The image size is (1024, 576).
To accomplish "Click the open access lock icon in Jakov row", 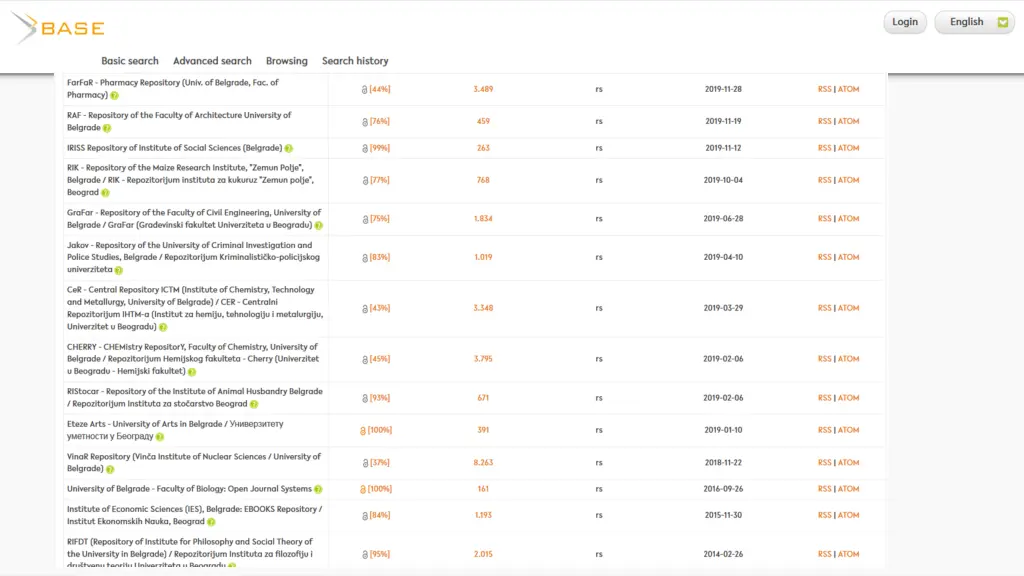I will 365,257.
